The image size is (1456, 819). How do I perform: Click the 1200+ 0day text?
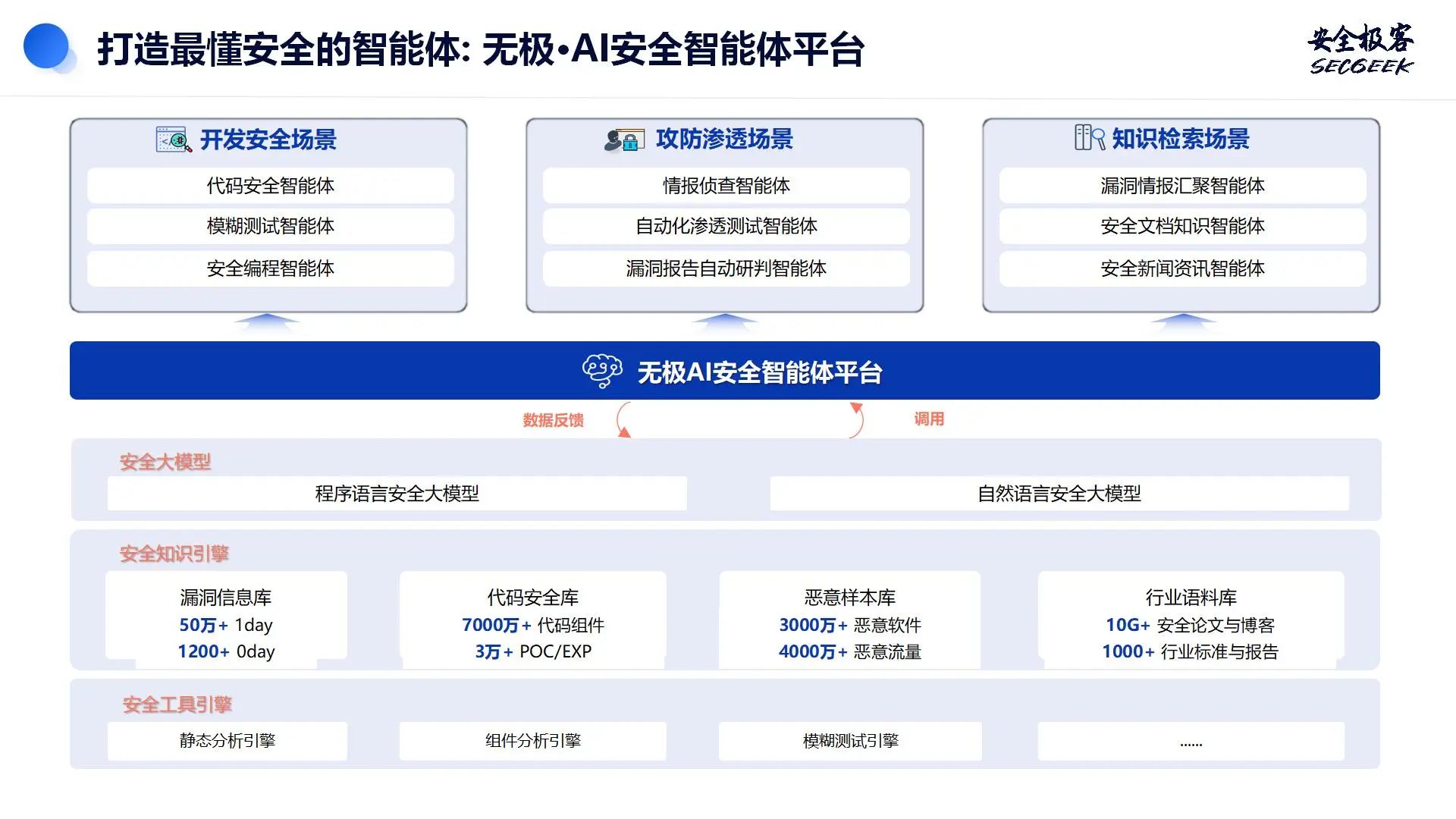[226, 651]
